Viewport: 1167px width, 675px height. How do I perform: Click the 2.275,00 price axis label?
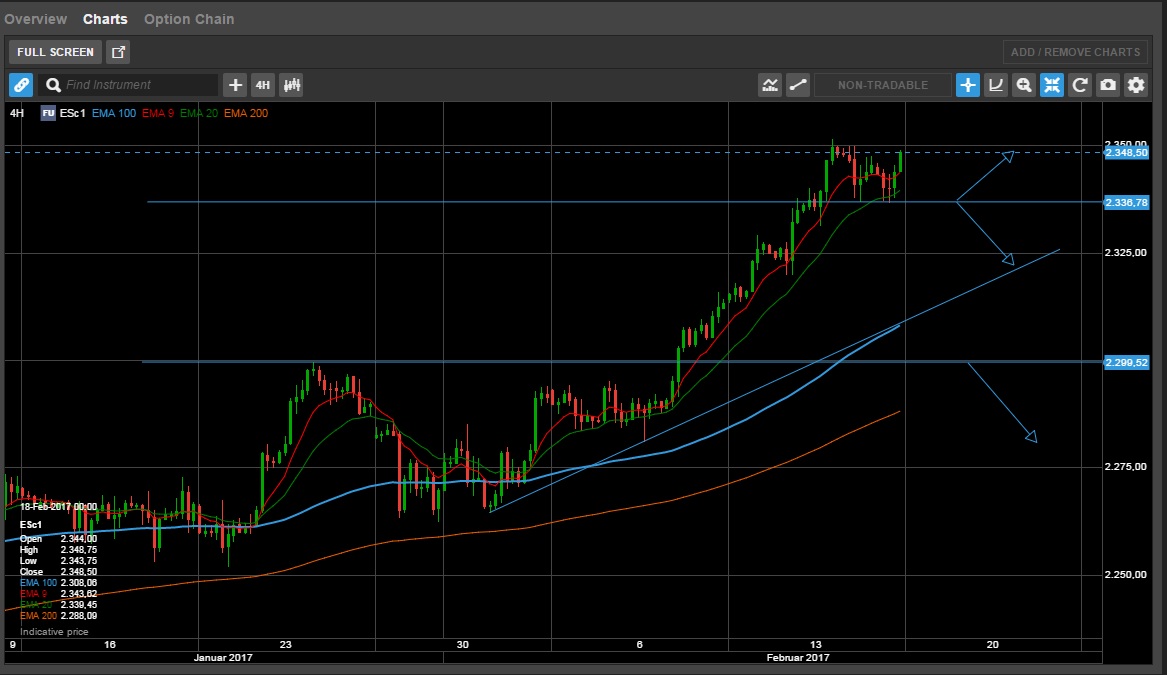1125,467
